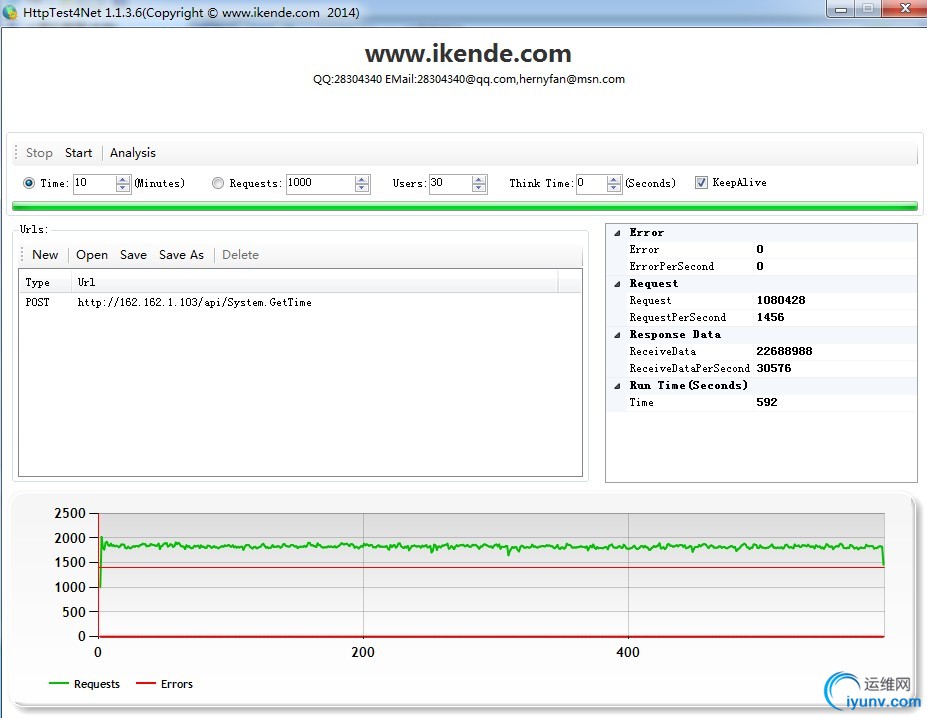Viewport: 927px width, 718px height.
Task: Click the Url column header
Action: point(315,282)
